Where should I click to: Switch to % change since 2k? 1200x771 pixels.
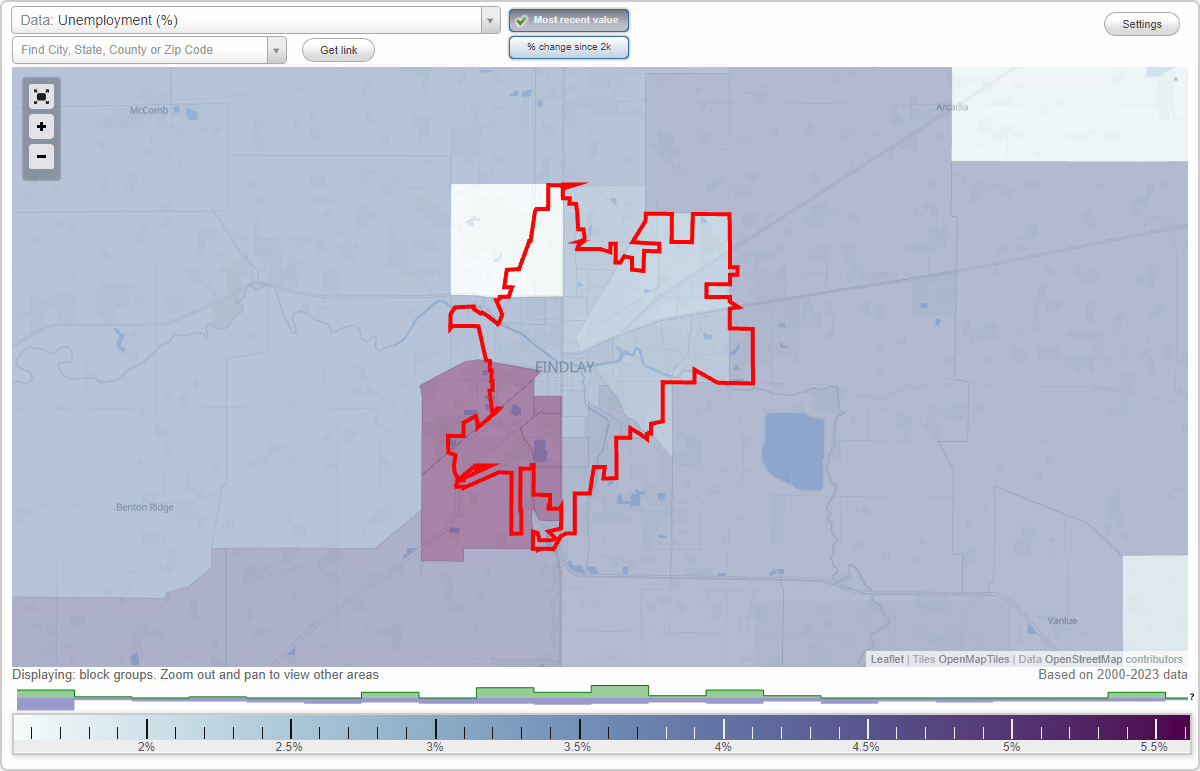click(x=569, y=47)
